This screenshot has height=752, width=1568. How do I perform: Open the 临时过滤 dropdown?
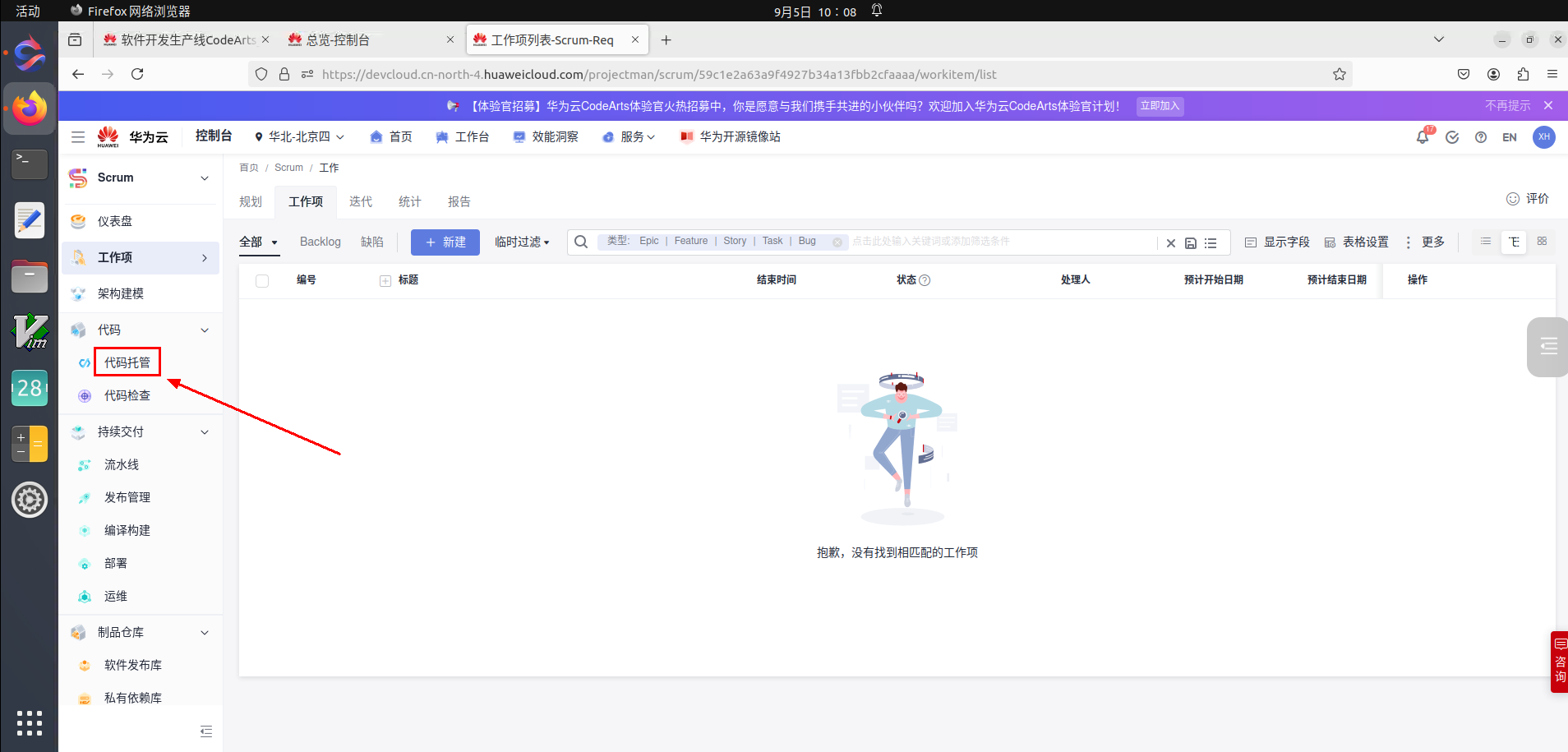522,242
